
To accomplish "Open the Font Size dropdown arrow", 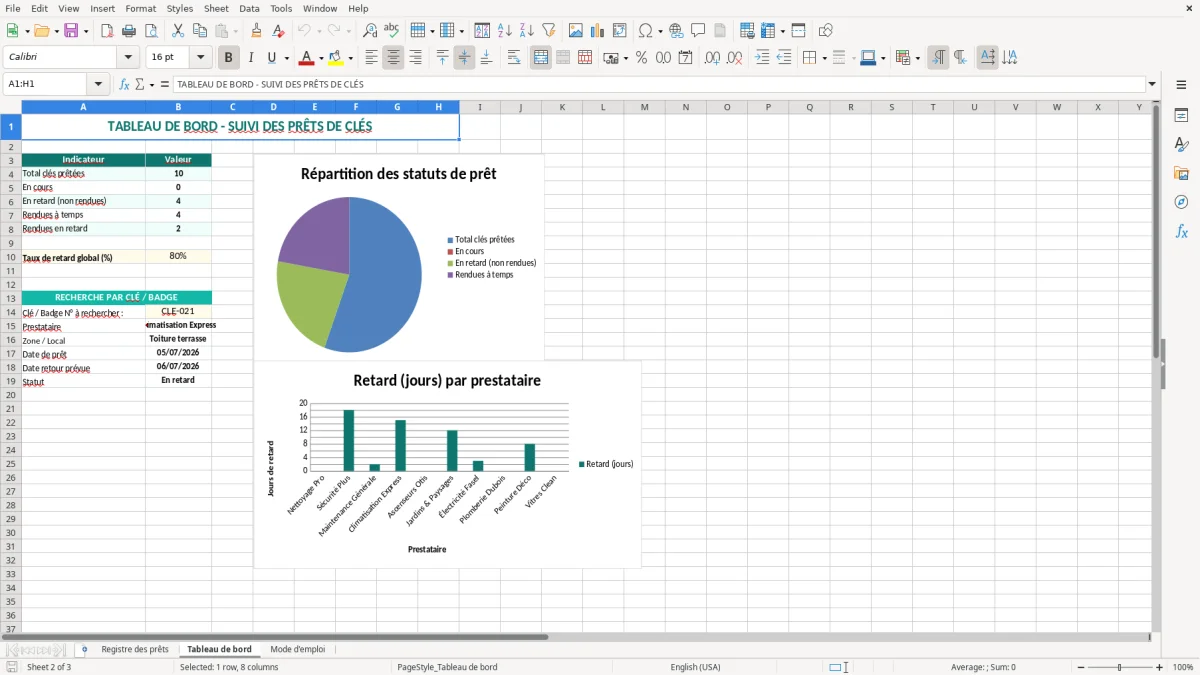I will (201, 58).
